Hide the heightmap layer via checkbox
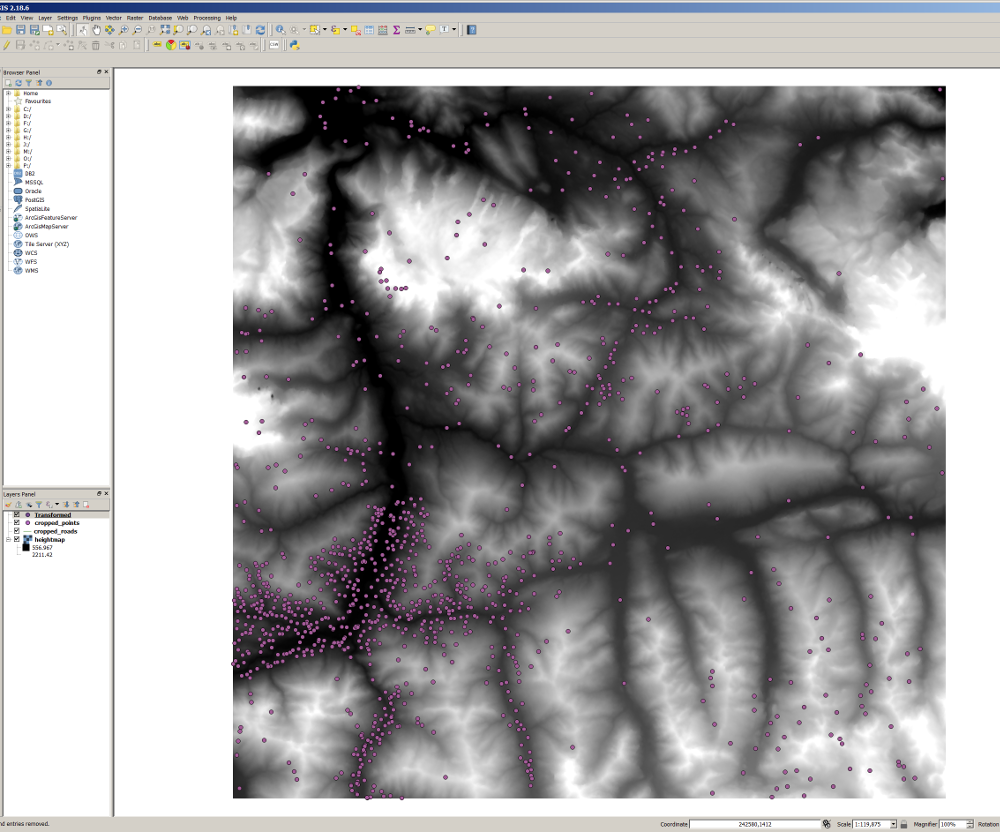The width and height of the screenshot is (1000, 832). coord(17,539)
